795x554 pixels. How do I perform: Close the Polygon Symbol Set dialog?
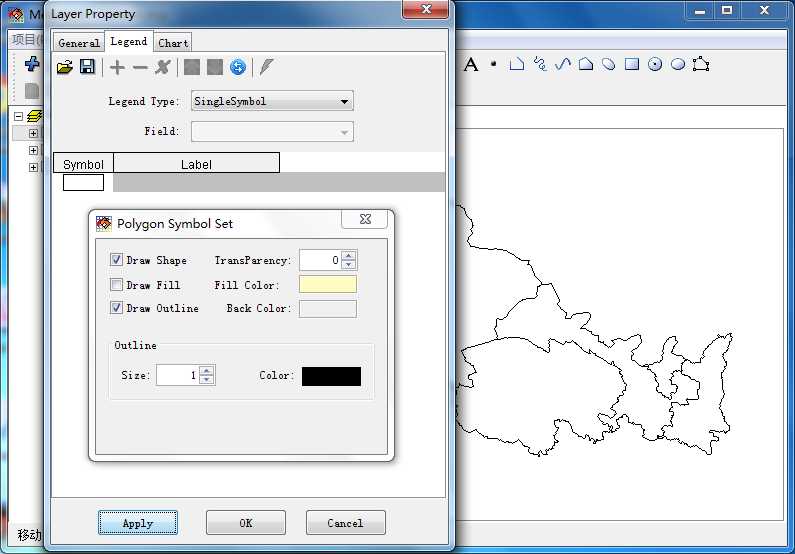(x=365, y=219)
